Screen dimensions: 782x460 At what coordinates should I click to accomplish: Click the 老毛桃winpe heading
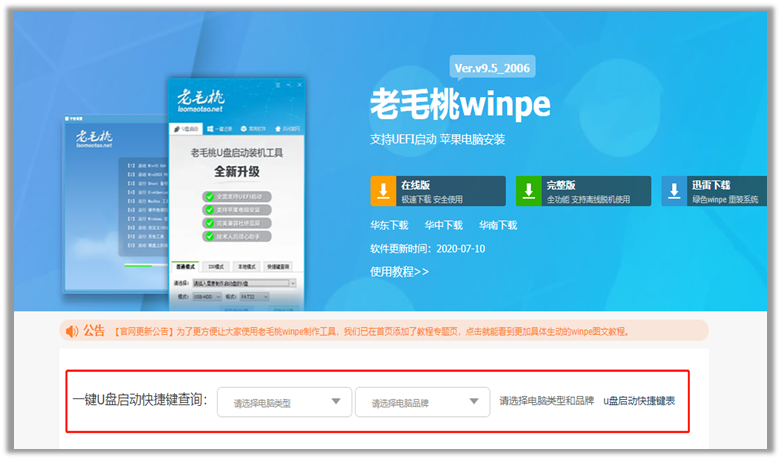click(460, 104)
